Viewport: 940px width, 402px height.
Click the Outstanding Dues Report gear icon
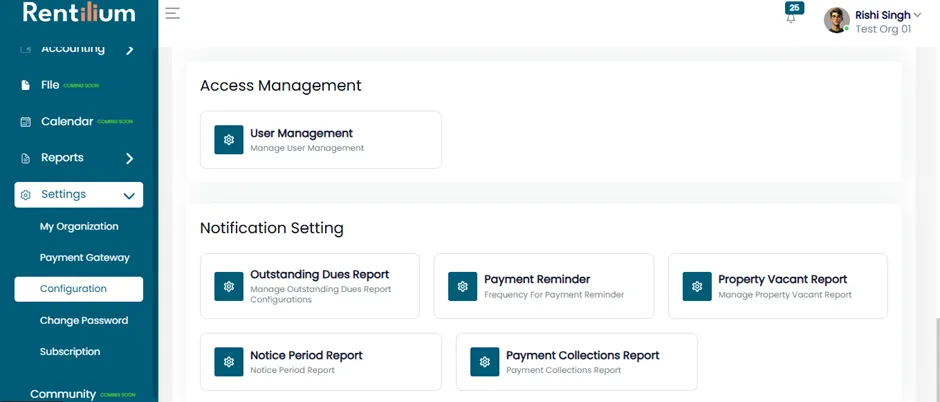pos(229,286)
